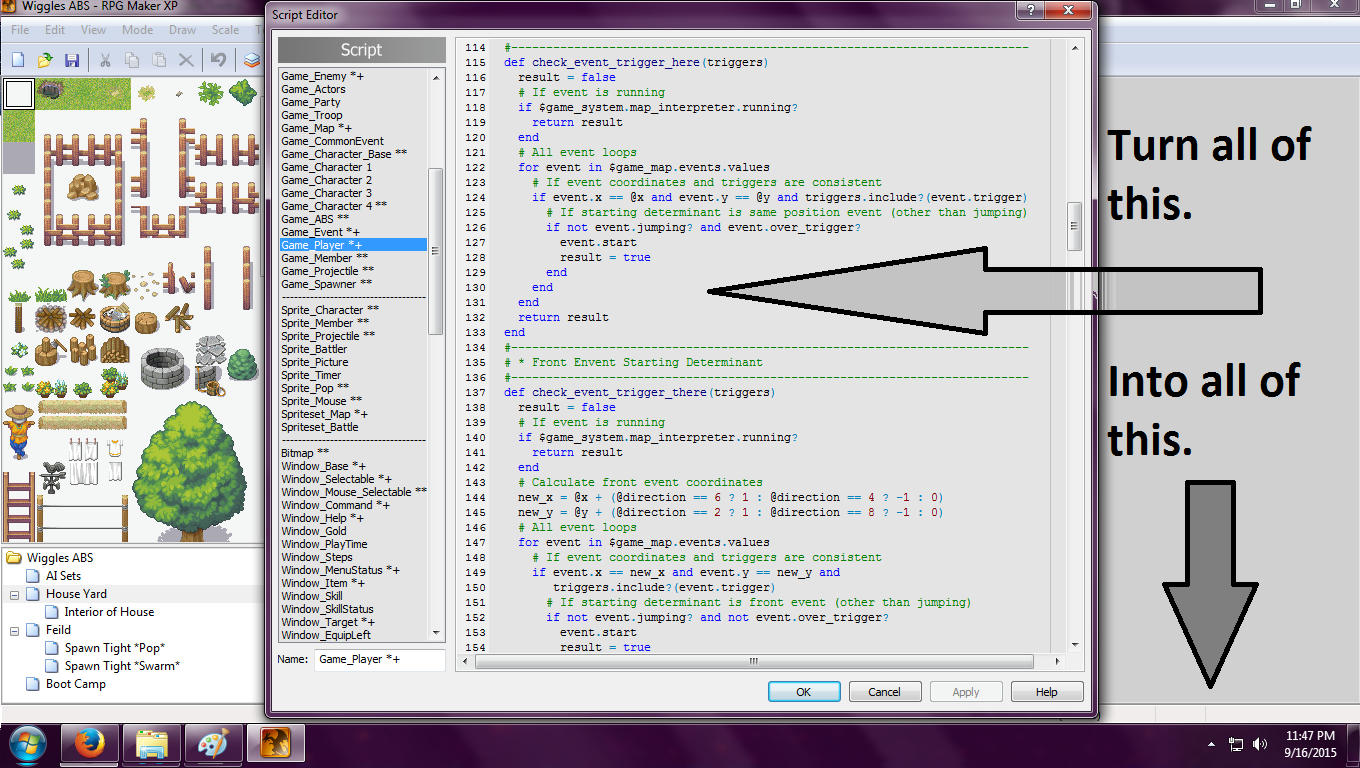Paste using the clipboard toolbar icon
The width and height of the screenshot is (1360, 768).
[157, 60]
